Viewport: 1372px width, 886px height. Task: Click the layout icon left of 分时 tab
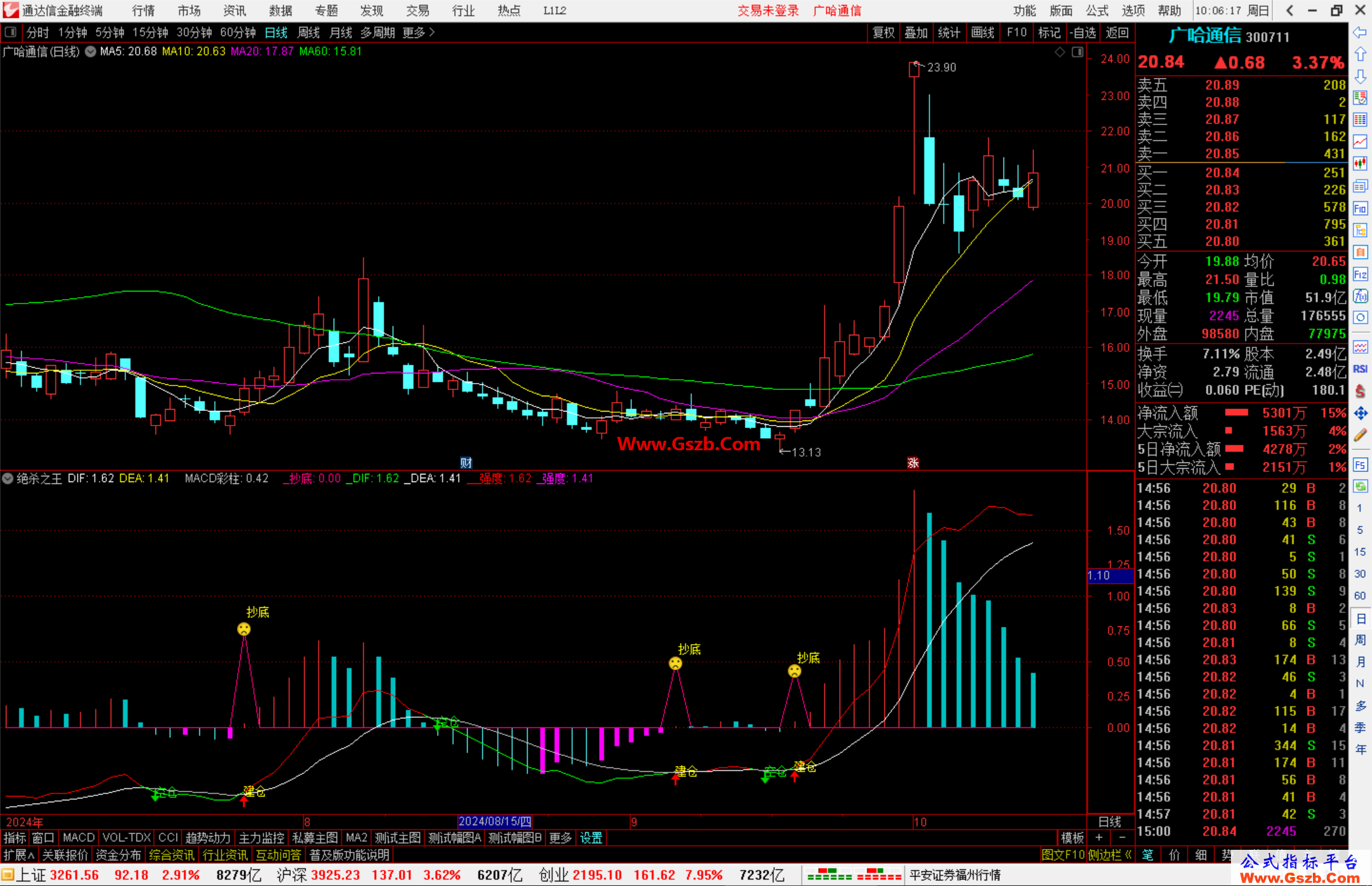[11, 32]
